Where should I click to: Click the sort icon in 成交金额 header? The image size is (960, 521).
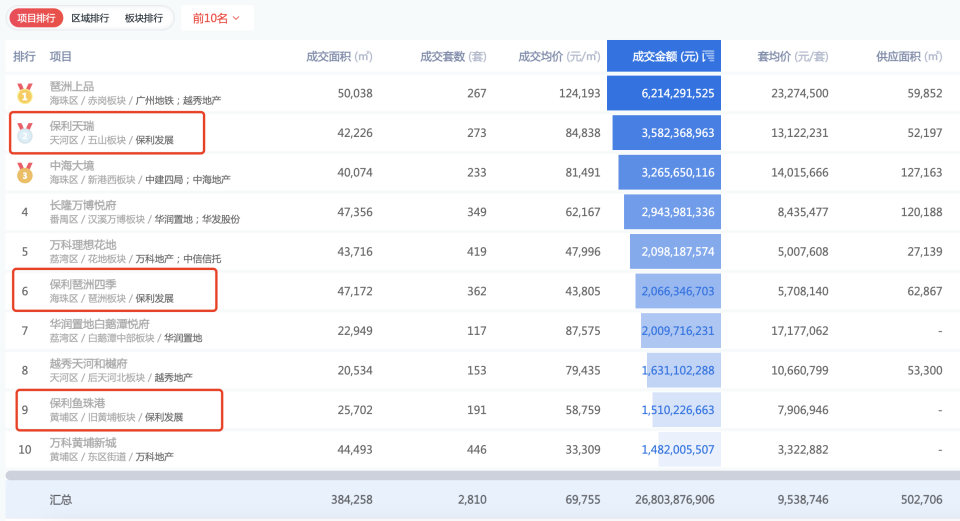(708, 56)
